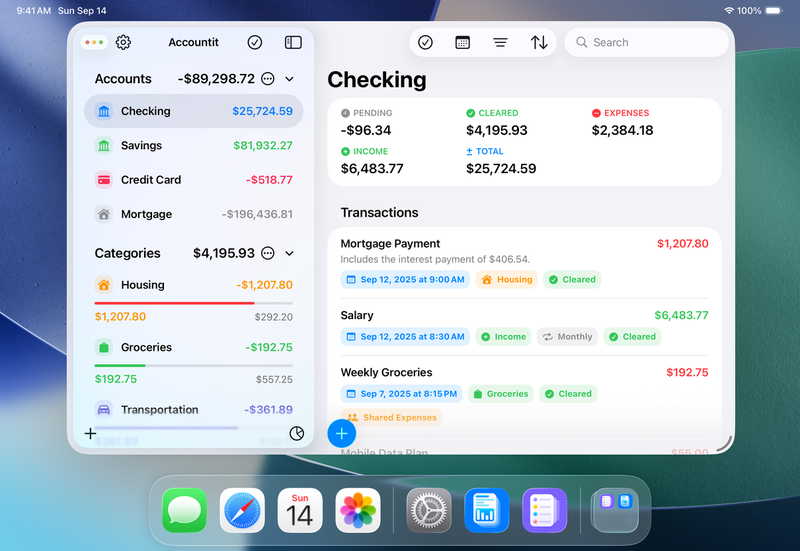This screenshot has width=800, height=551.
Task: Click the sidebar layout toggle icon
Action: pos(293,42)
